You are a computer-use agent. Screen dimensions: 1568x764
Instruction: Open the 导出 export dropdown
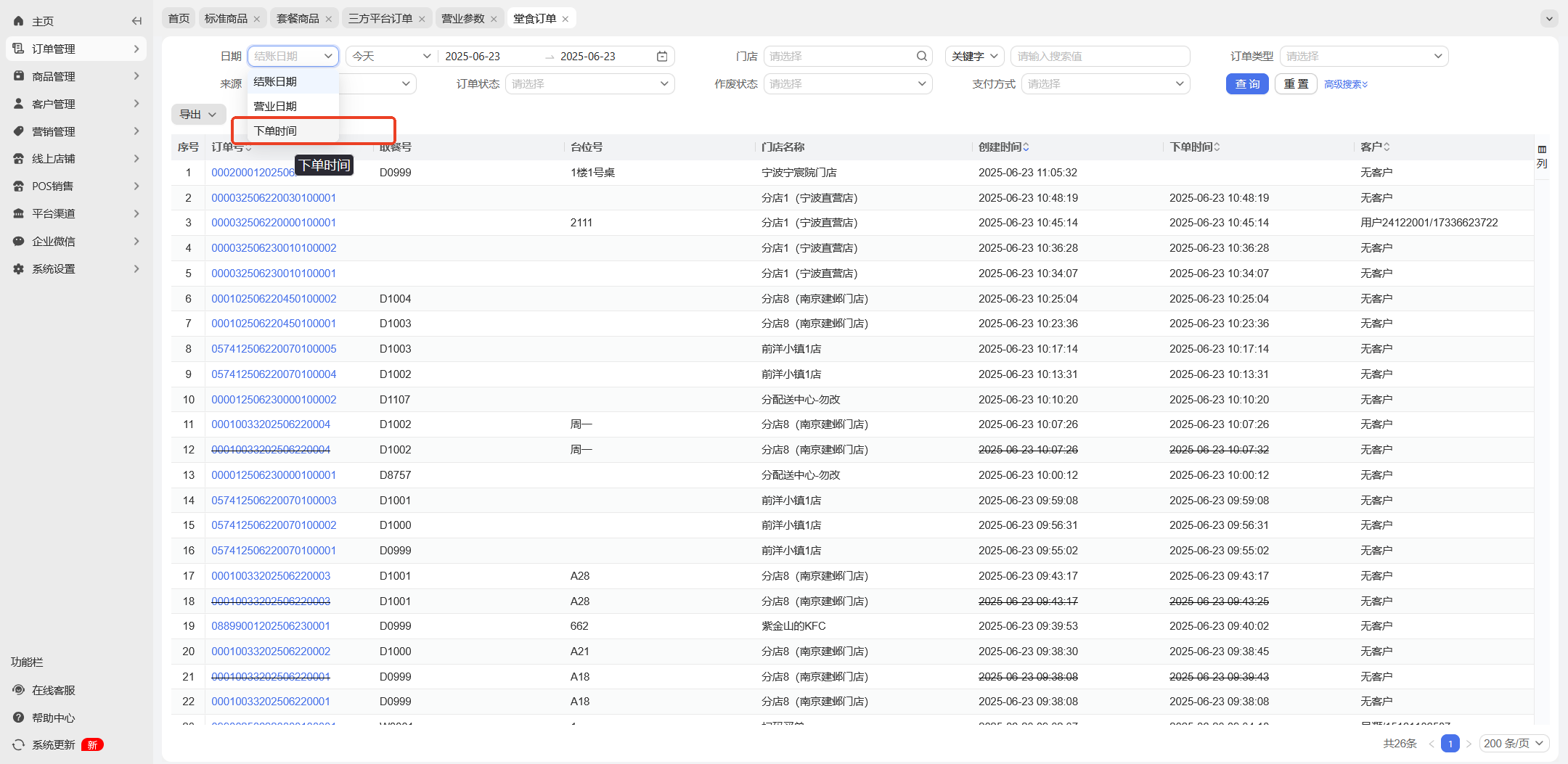[x=198, y=114]
